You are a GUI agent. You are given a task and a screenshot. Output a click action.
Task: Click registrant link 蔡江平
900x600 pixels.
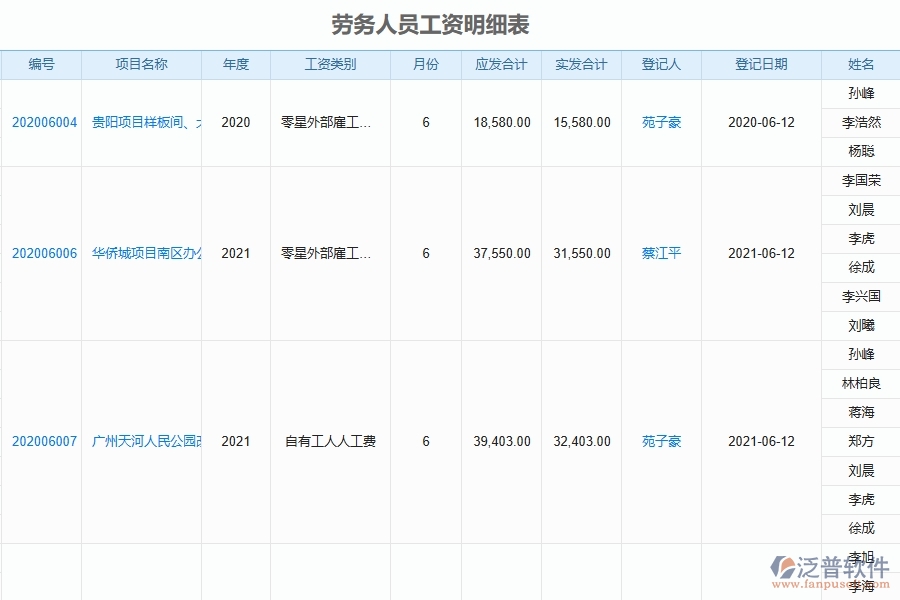coord(660,253)
